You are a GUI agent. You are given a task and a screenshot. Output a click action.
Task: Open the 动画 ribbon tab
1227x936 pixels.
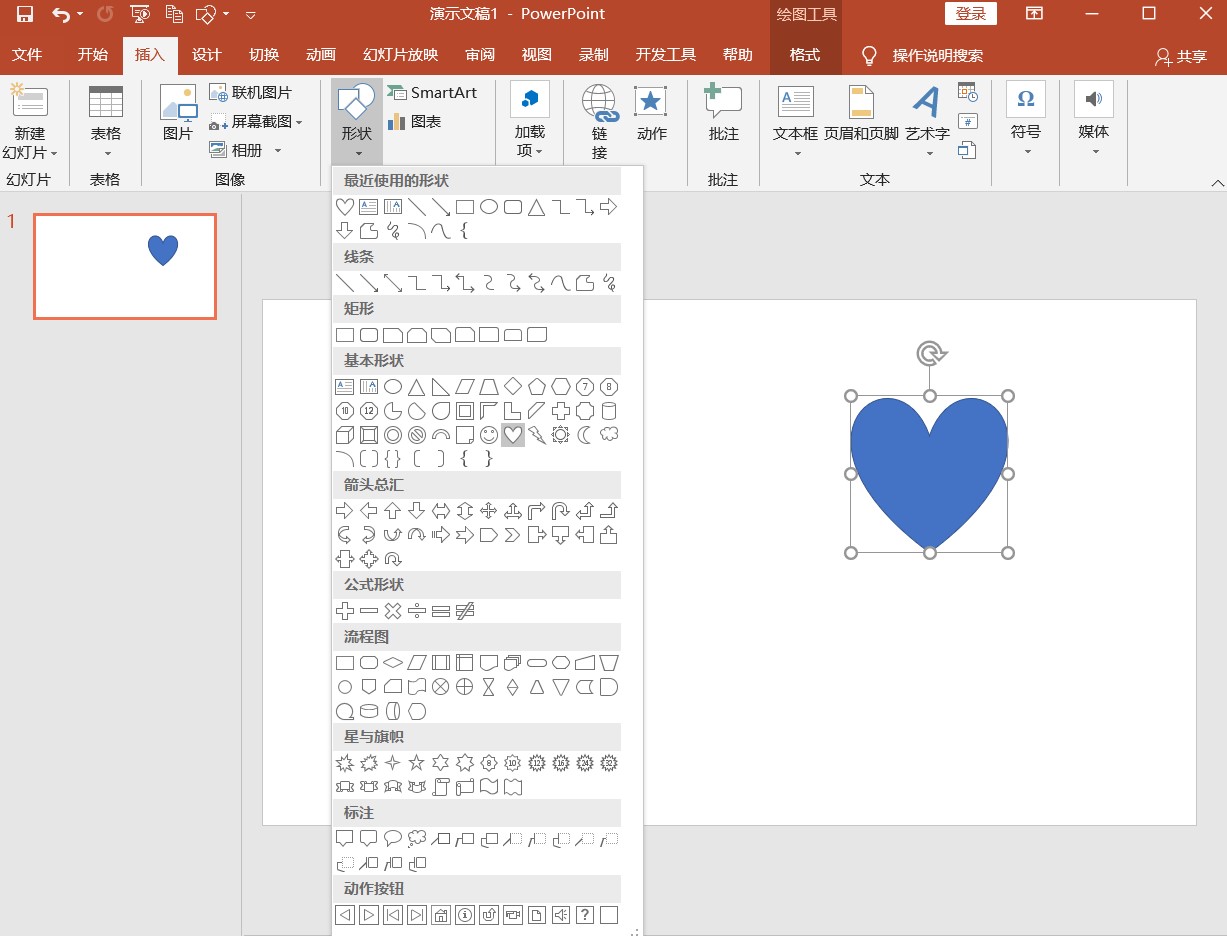(321, 55)
